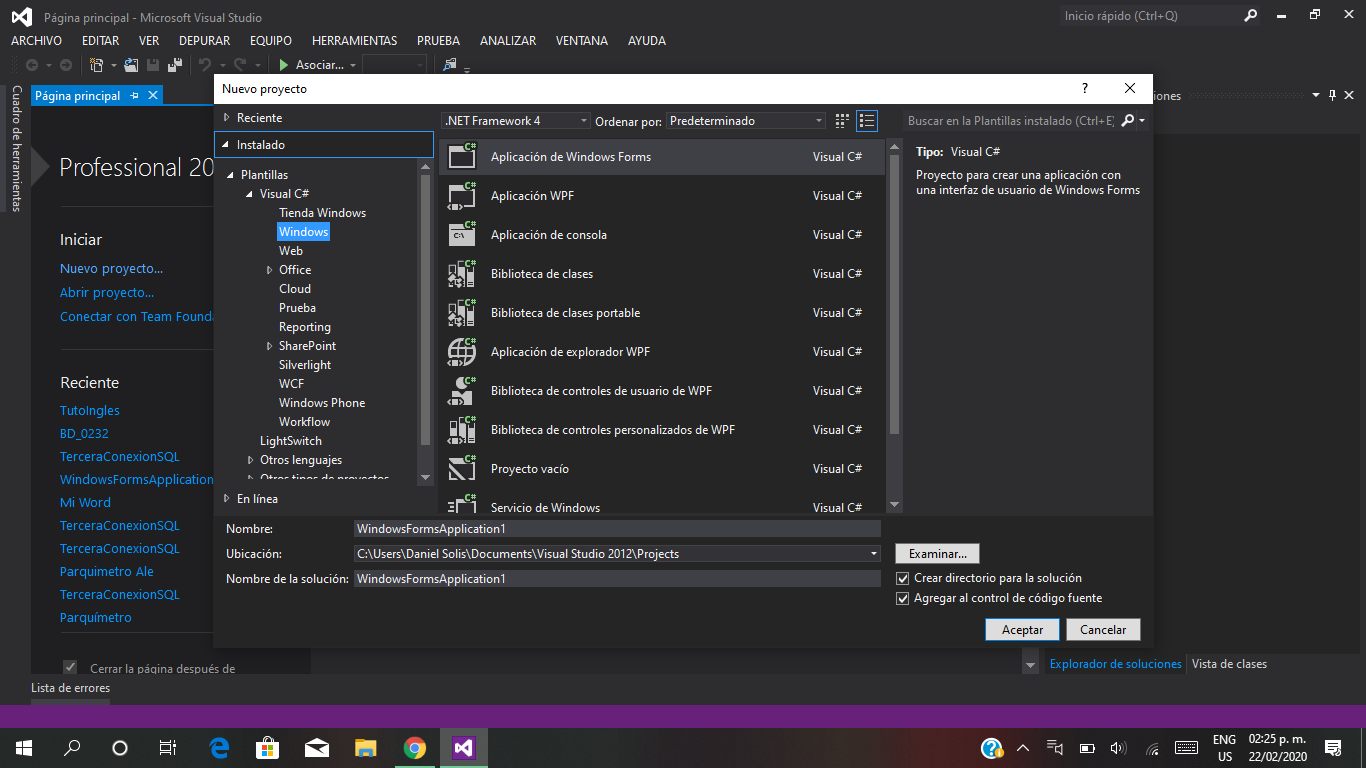Click Biblioteca de controles de usuario icon
The width and height of the screenshot is (1366, 768).
[x=462, y=391]
